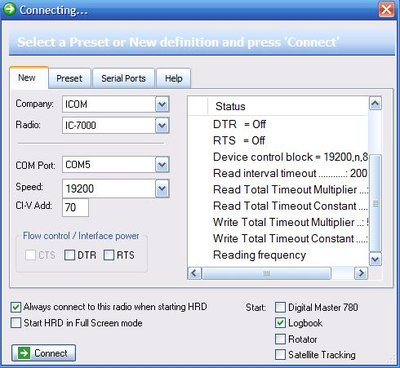The width and height of the screenshot is (400, 368).
Task: Click the Status list scroll up arrow
Action: pyautogui.click(x=375, y=104)
